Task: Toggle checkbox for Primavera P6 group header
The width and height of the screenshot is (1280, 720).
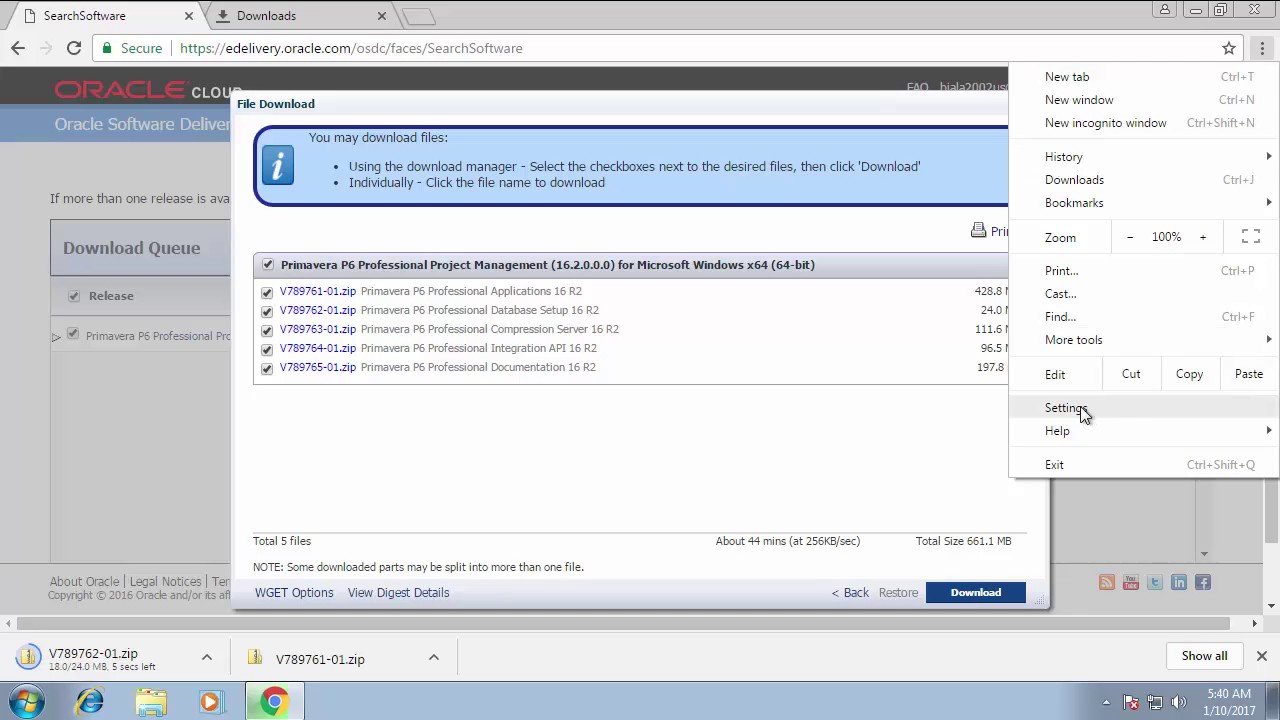Action: pos(268,265)
